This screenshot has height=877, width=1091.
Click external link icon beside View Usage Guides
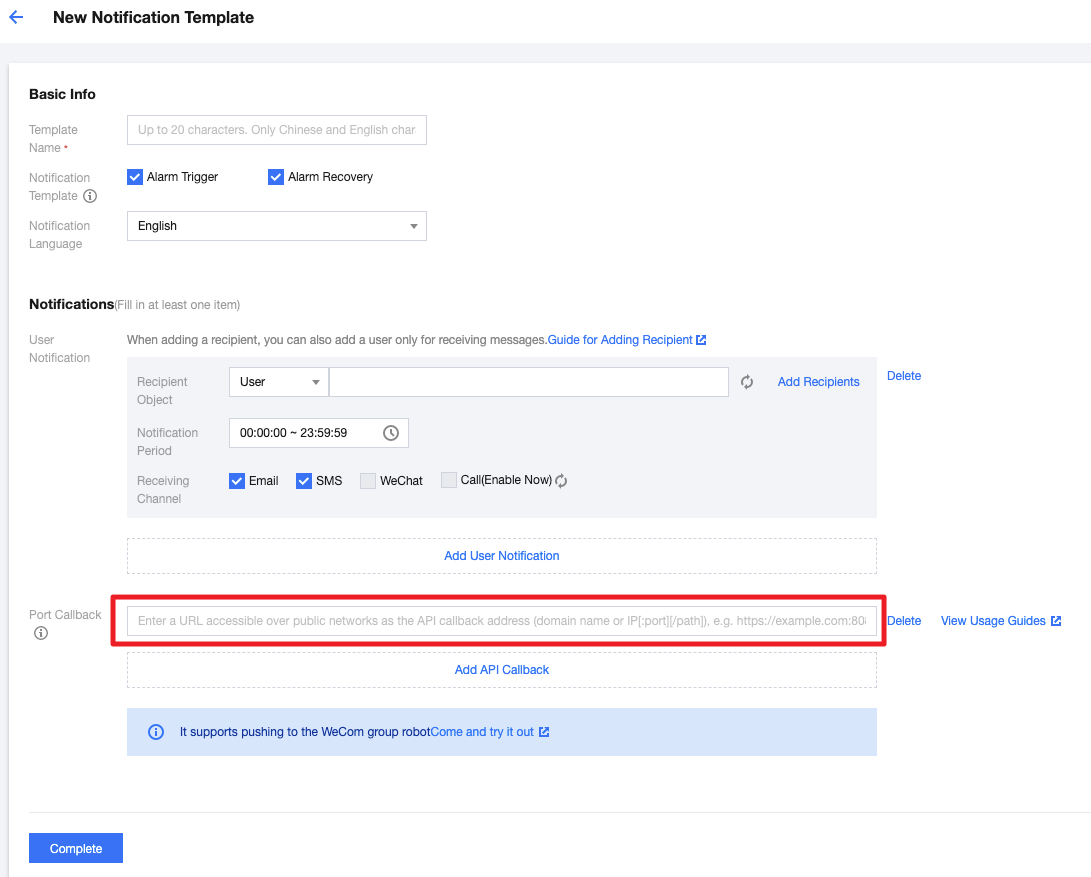[1056, 621]
